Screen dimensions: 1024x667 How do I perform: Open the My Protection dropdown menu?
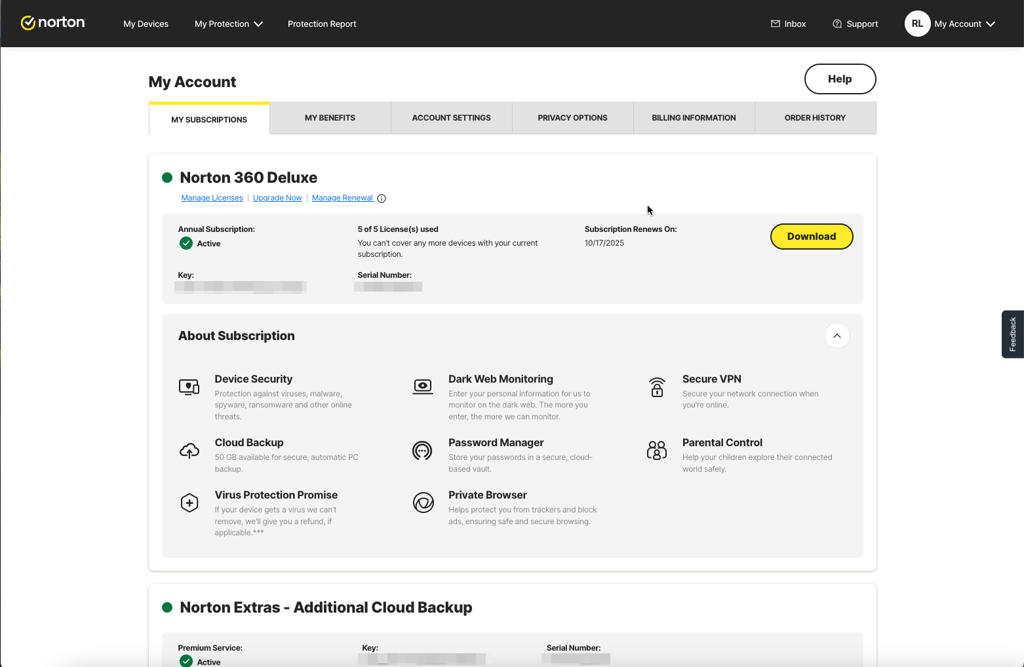click(229, 24)
